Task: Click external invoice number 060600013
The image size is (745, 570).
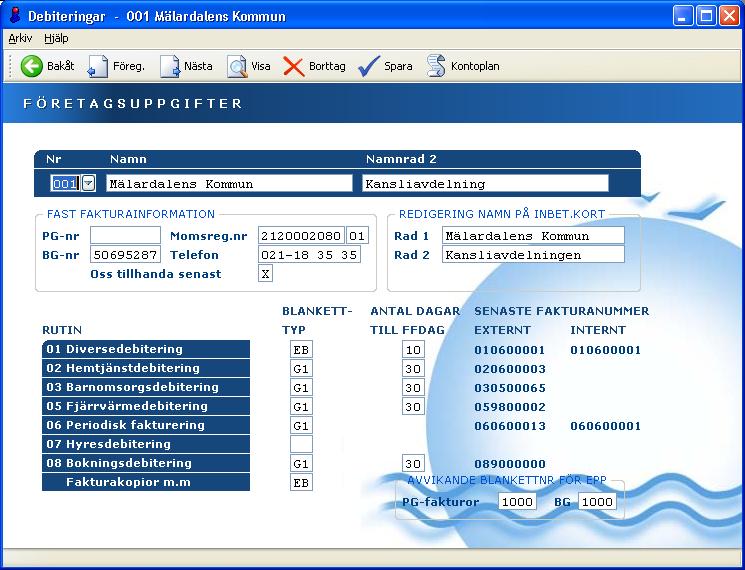Action: tap(510, 426)
